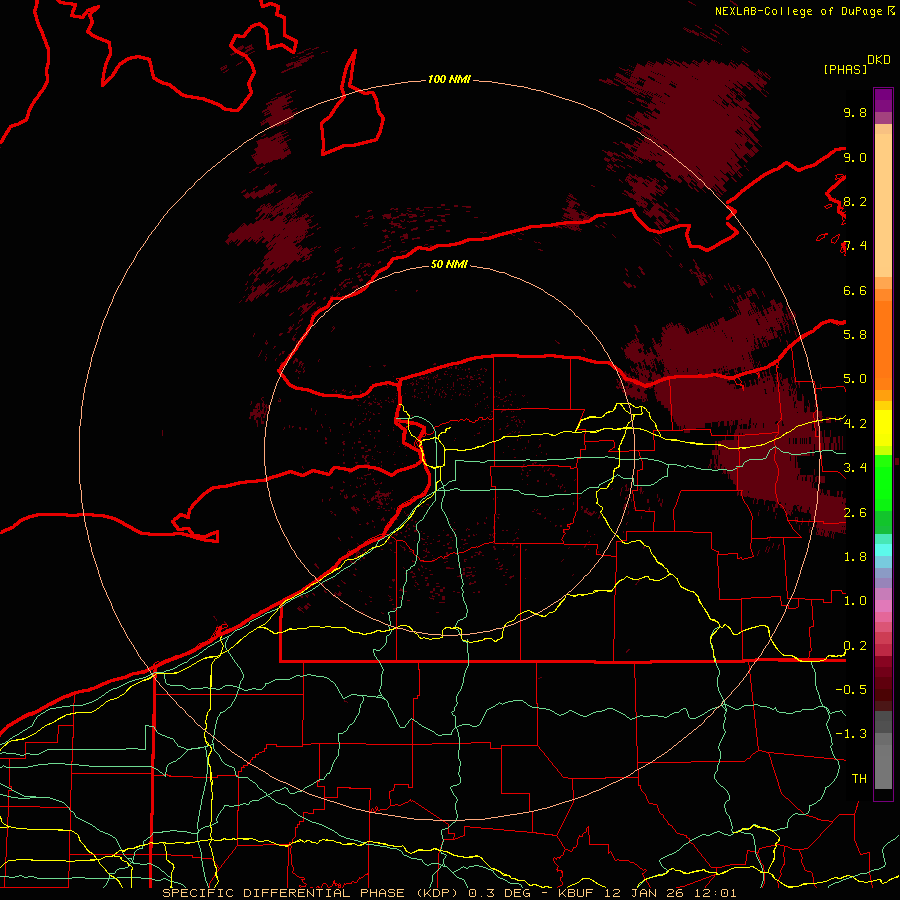The image size is (900, 900).
Task: Click the DKD label above the legend
Action: click(879, 60)
